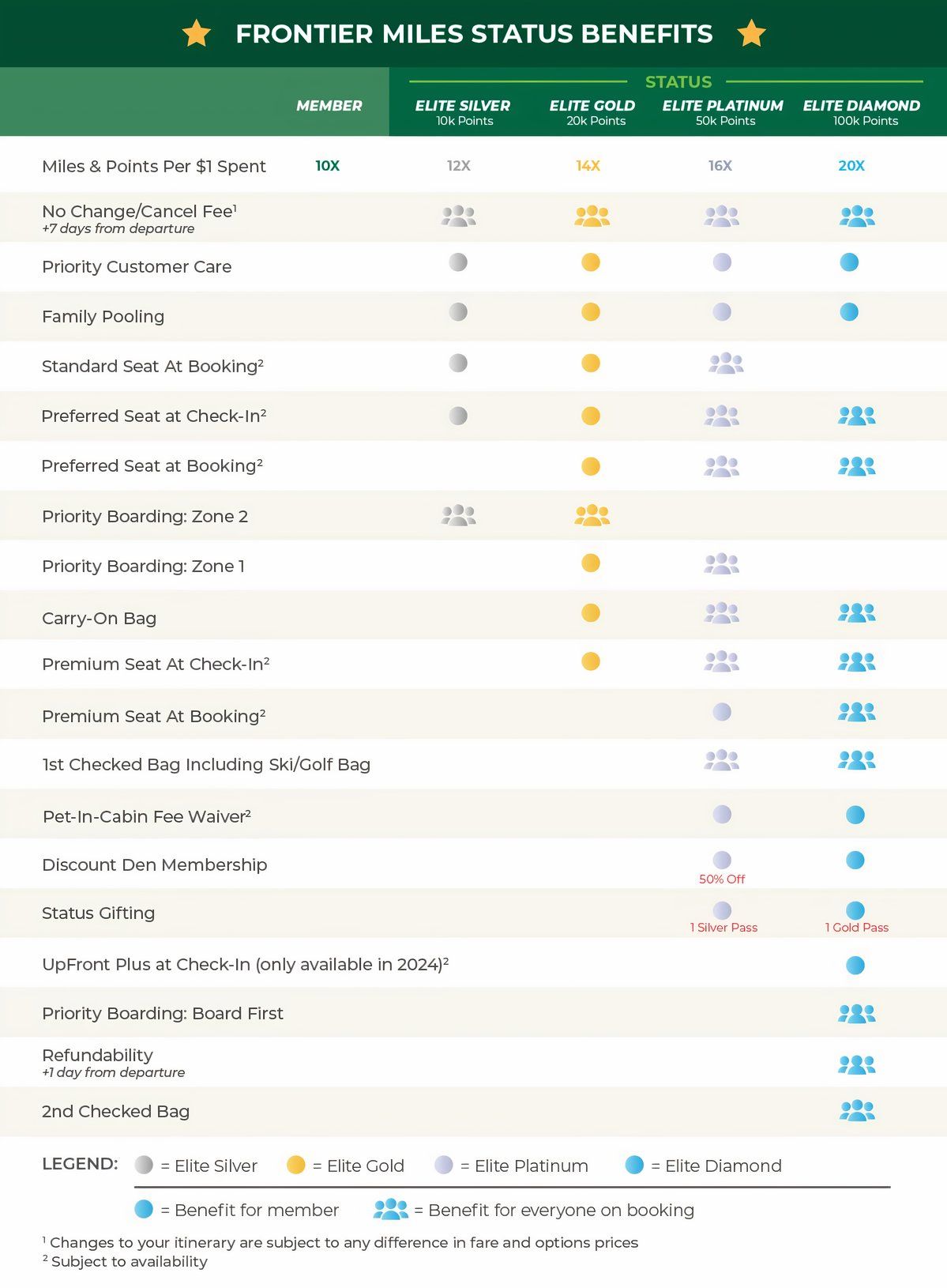Click the Elite Platinum swatch in the legend

click(444, 1165)
